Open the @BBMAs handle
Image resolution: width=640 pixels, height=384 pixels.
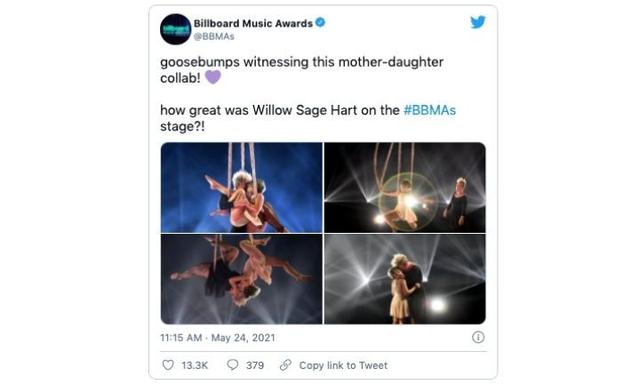pyautogui.click(x=214, y=37)
